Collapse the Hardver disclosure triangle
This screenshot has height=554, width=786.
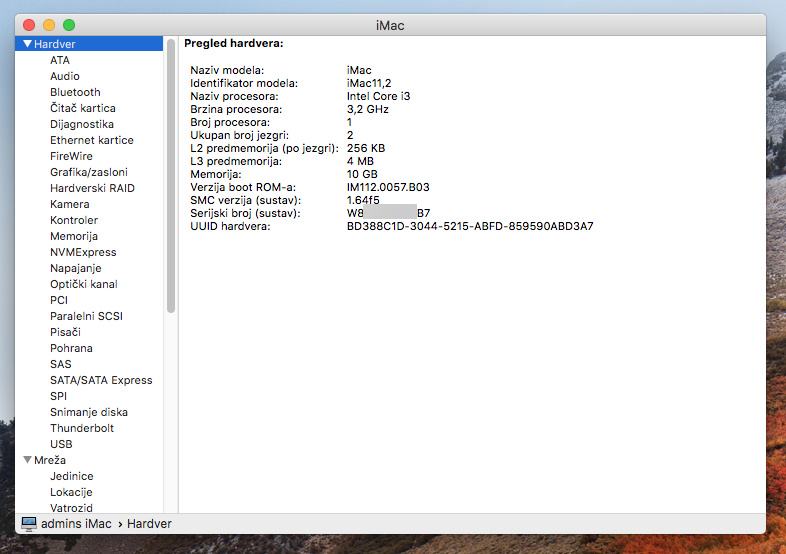coord(28,44)
